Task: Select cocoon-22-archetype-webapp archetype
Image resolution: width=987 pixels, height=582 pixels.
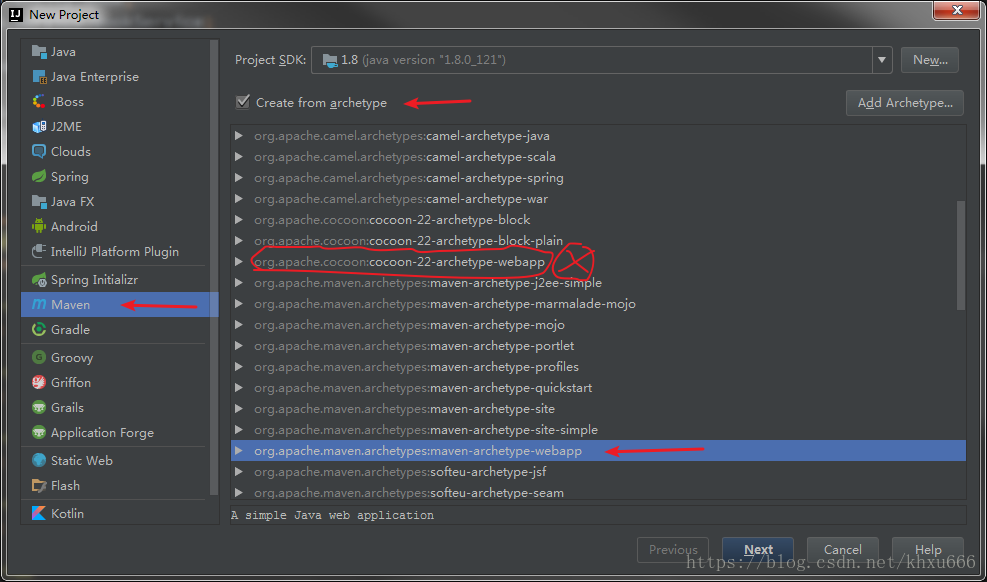Action: [x=399, y=262]
